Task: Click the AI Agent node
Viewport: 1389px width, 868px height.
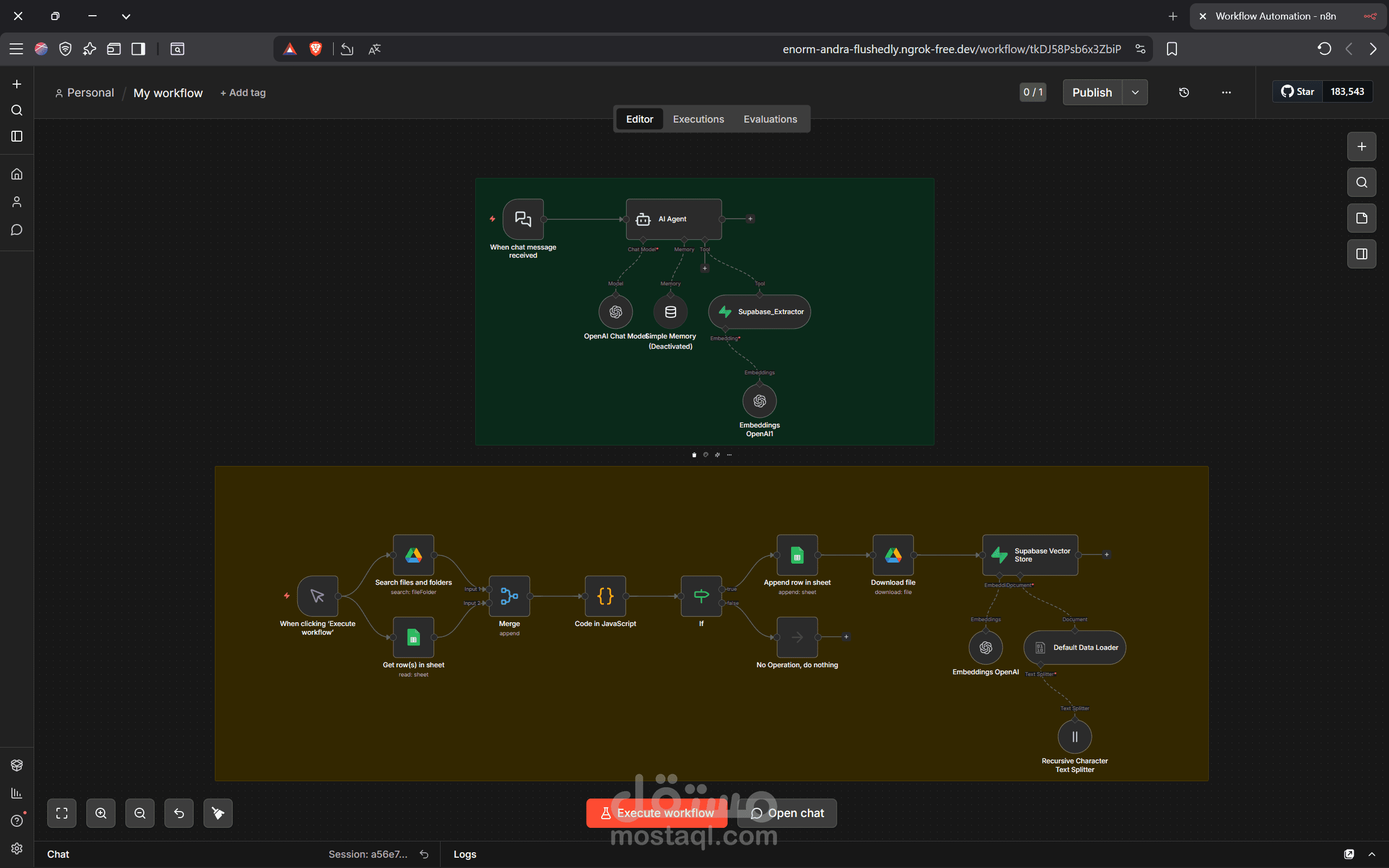Action: click(x=673, y=219)
